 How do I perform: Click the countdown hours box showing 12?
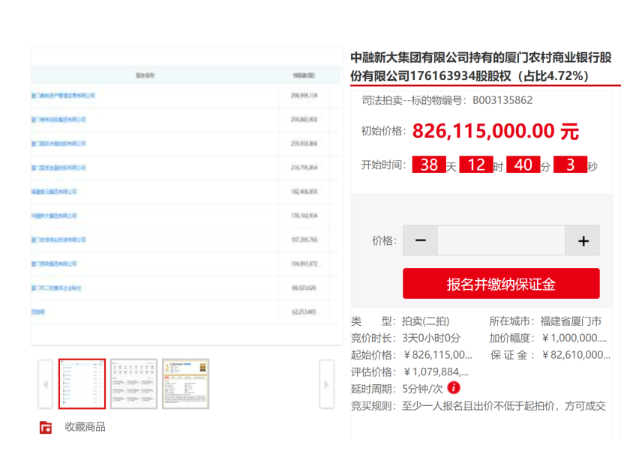pos(476,164)
